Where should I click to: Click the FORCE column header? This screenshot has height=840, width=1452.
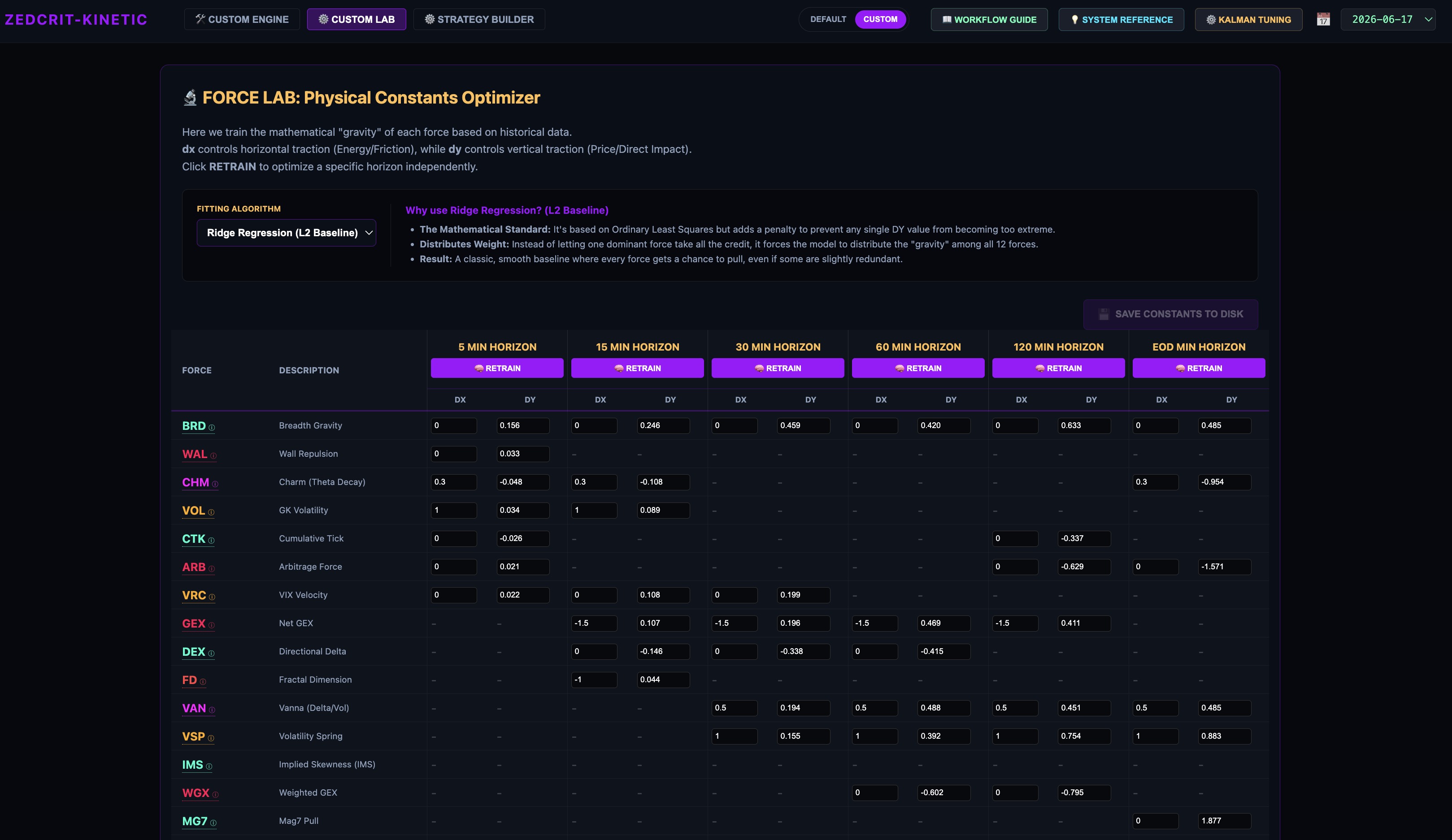coord(197,370)
